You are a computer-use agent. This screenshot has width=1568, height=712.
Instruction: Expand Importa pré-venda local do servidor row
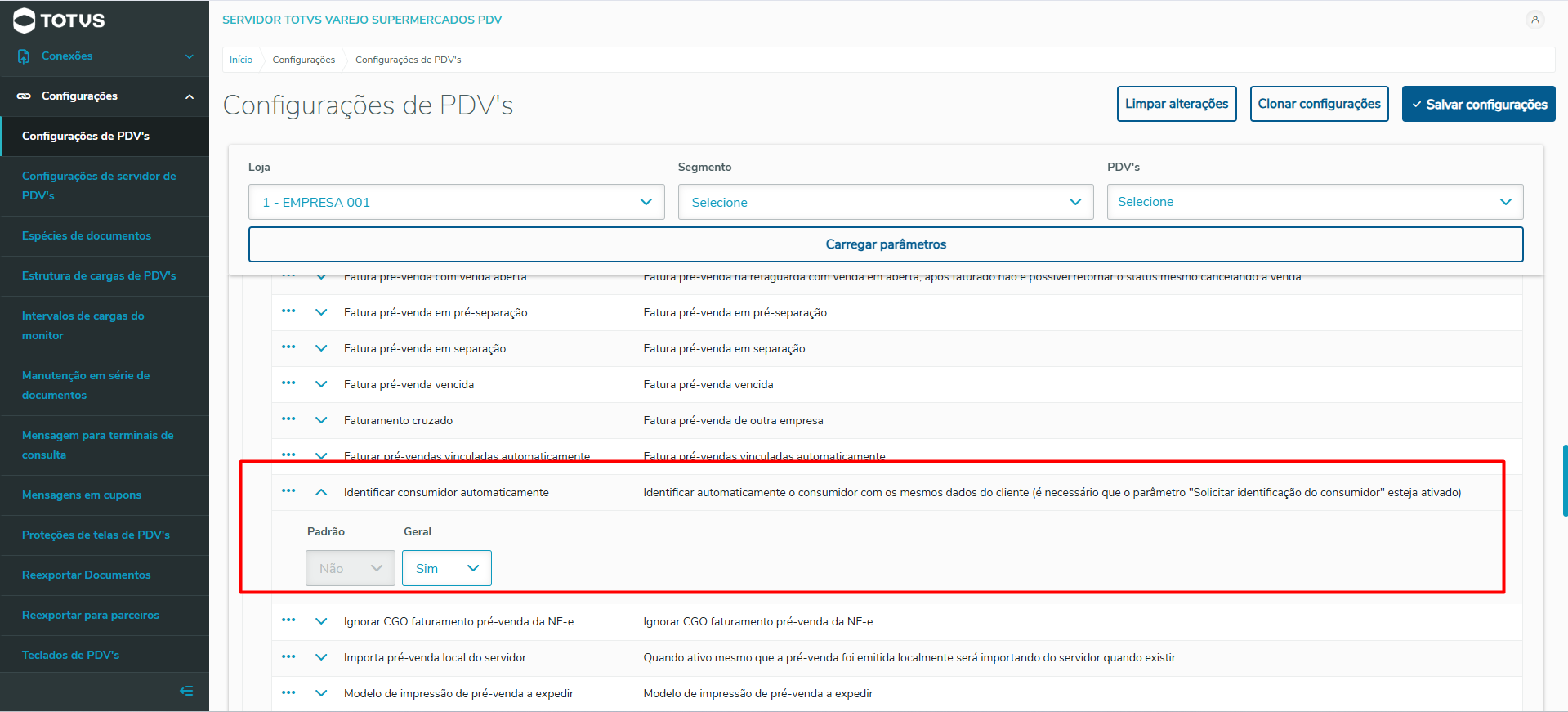point(321,657)
